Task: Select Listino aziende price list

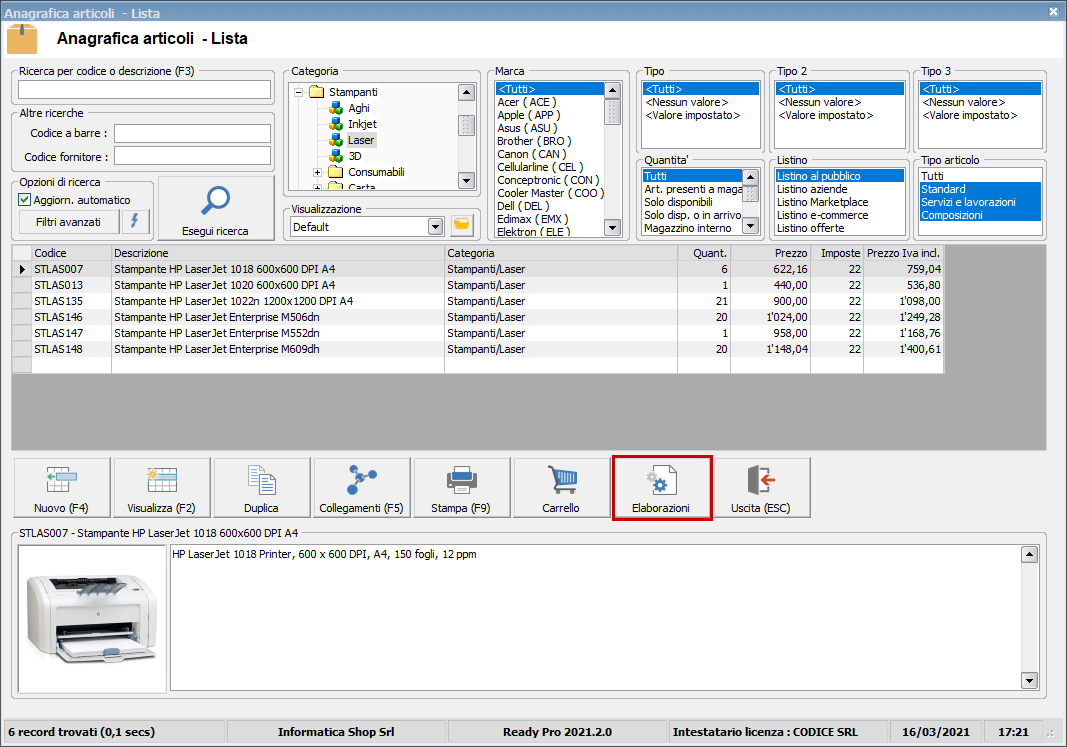Action: pyautogui.click(x=840, y=189)
